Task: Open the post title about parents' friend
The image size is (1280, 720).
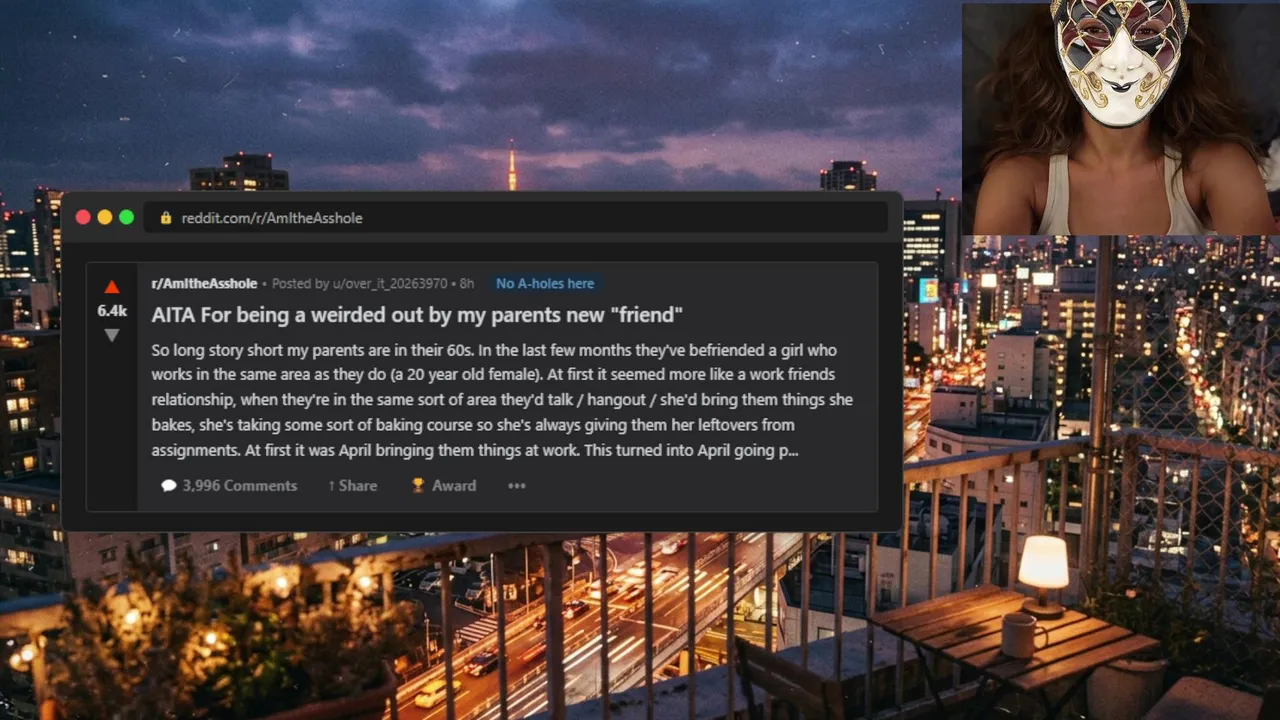Action: click(417, 315)
